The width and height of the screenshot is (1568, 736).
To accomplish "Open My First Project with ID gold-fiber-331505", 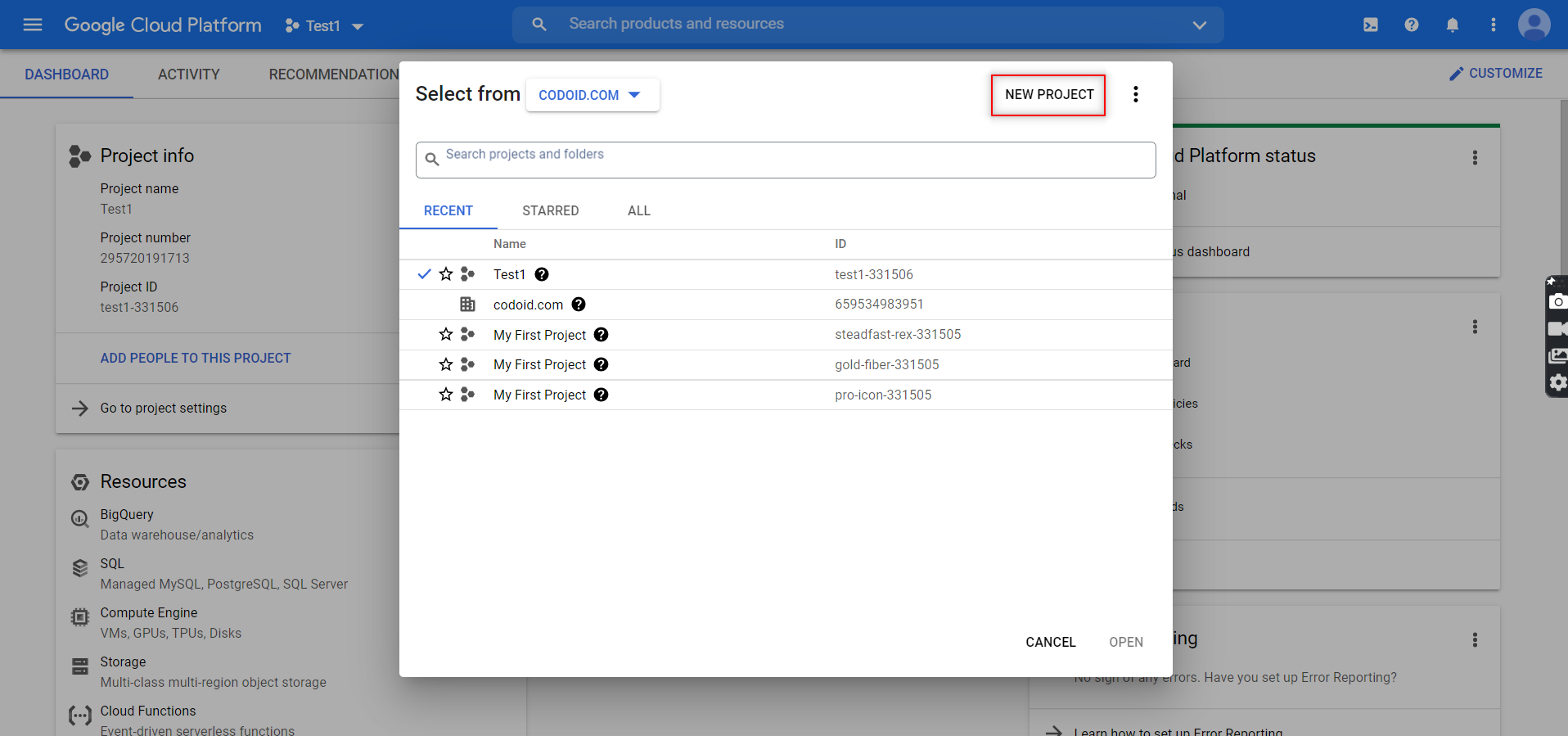I will [539, 364].
